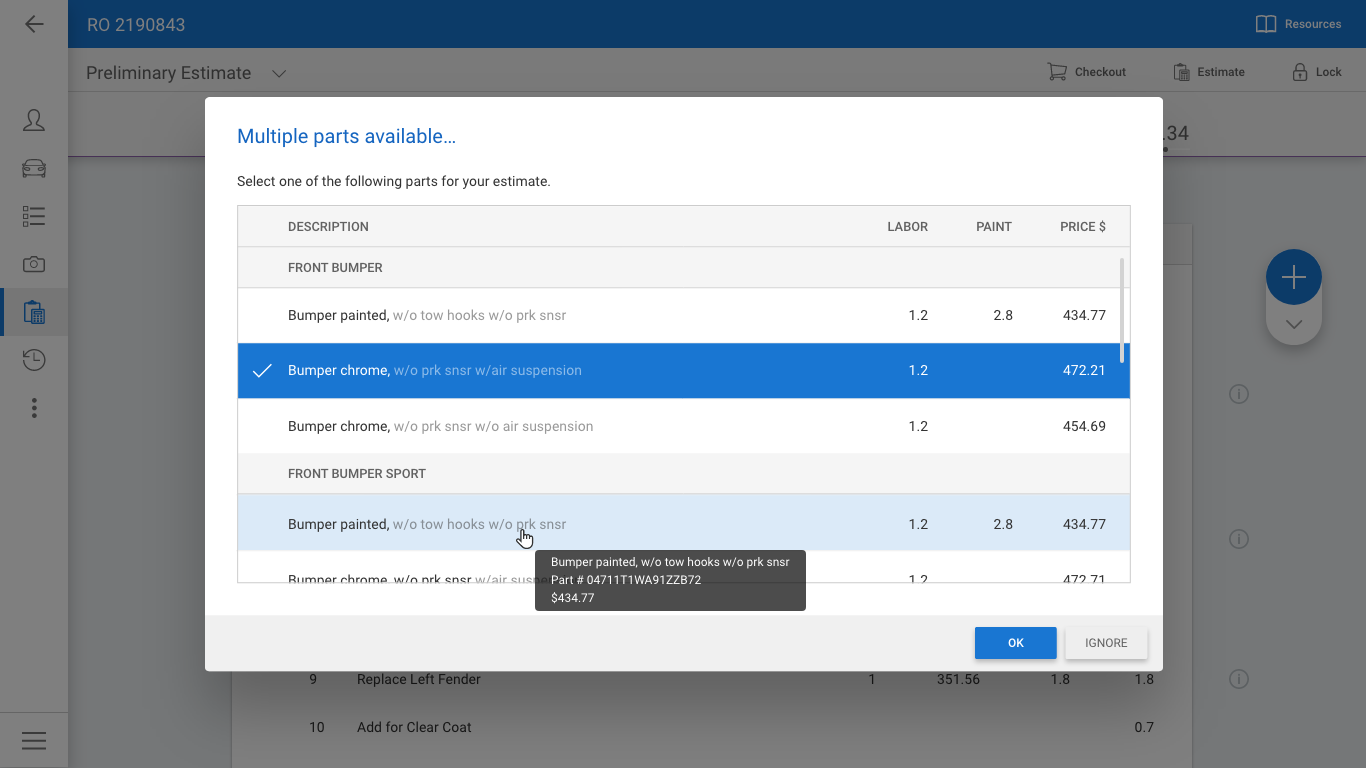
Task: Open the Checkout cart menu item
Action: 1086,72
